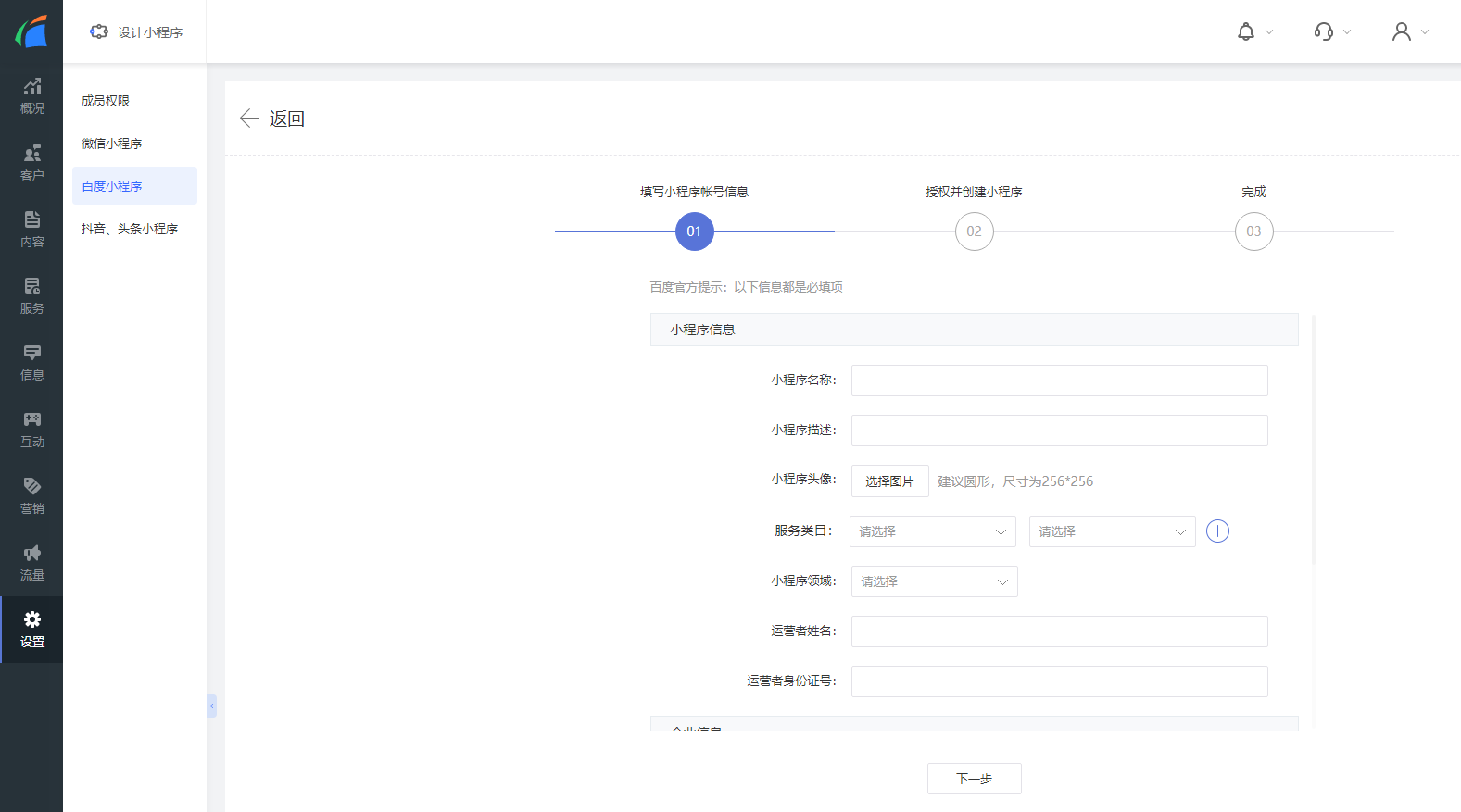Open 抖音、头条小程序 menu item
The height and width of the screenshot is (812, 1461).
130,229
